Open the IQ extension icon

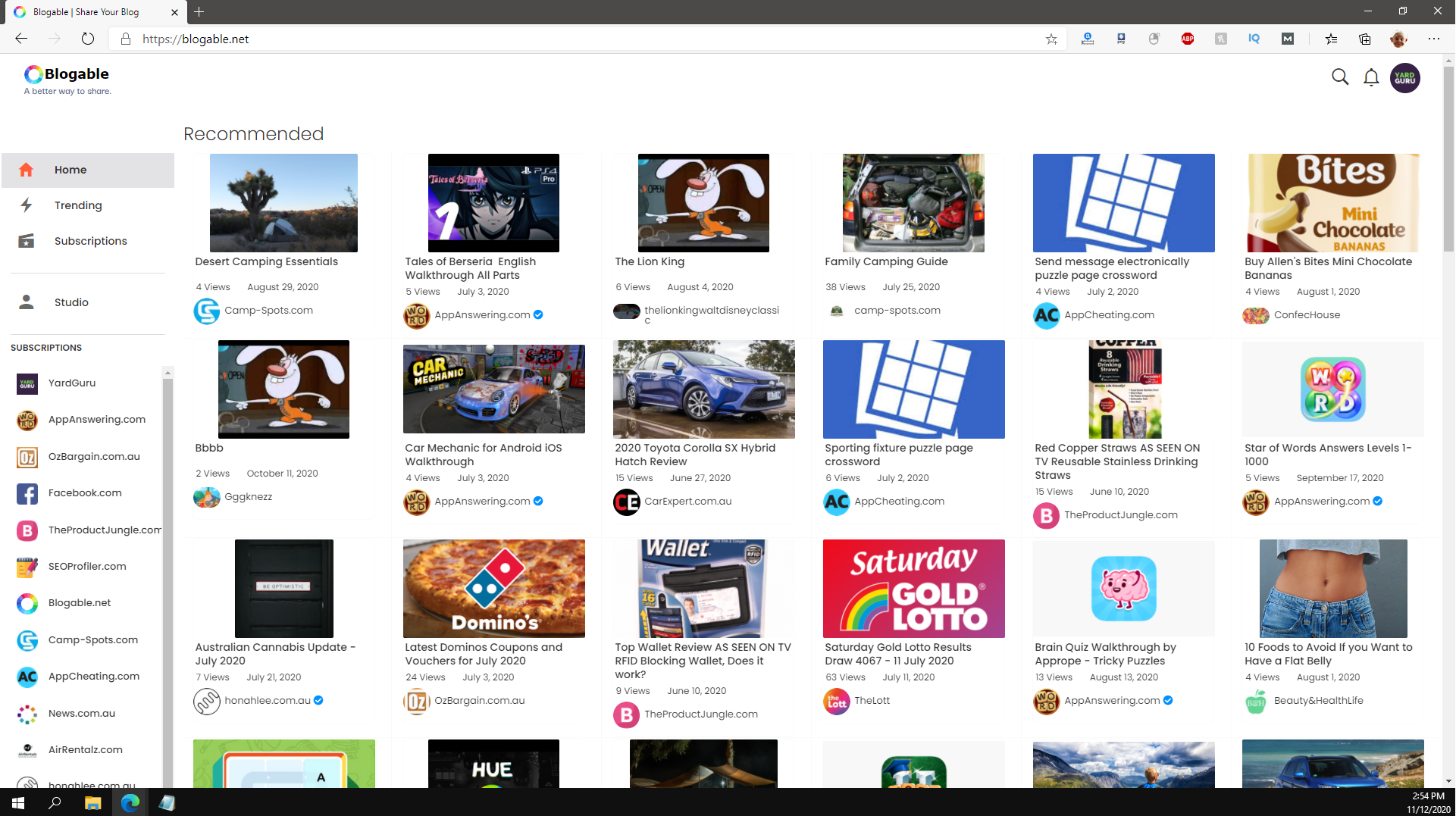1254,39
